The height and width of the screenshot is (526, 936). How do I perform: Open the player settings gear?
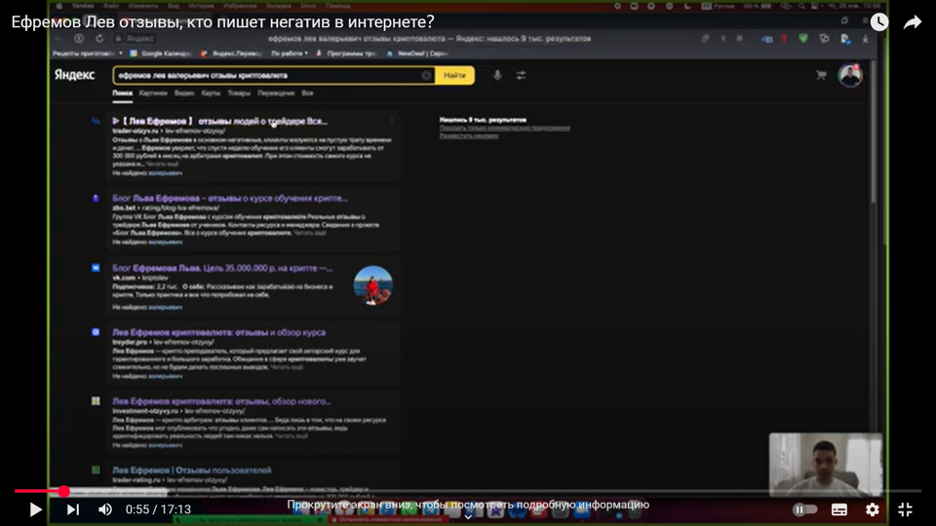872,509
